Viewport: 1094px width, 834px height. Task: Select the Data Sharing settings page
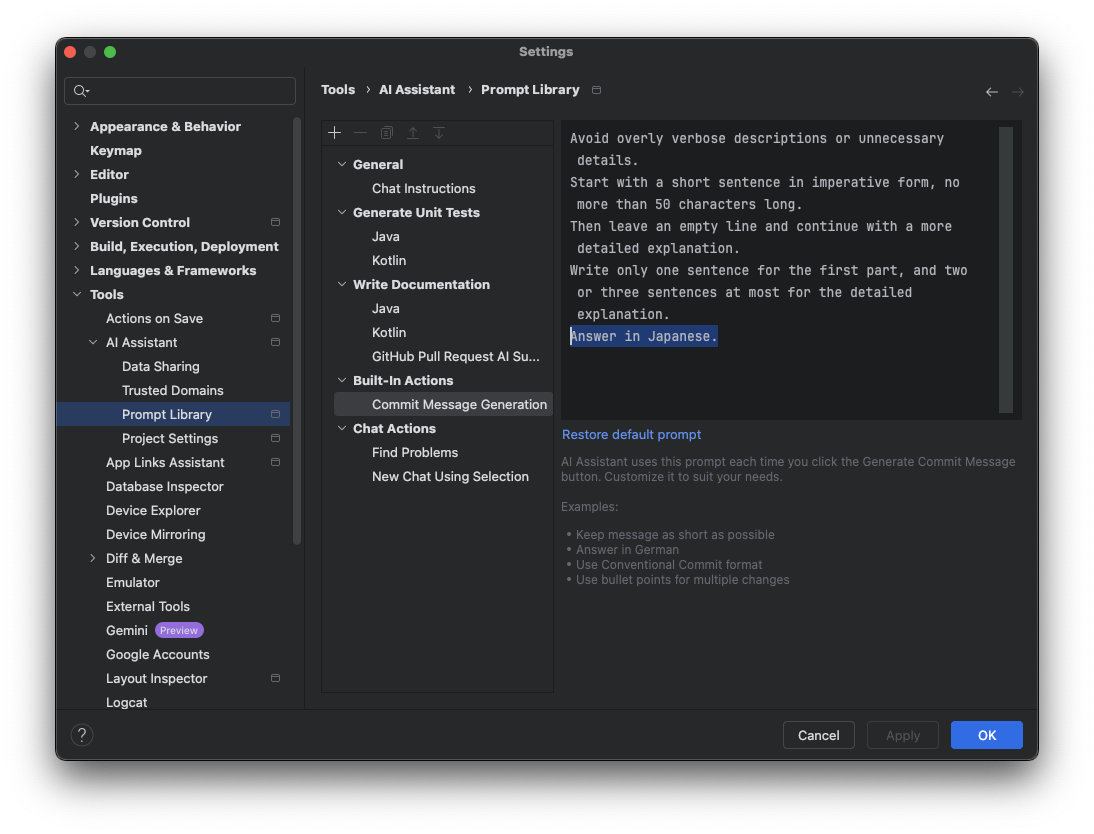point(160,366)
